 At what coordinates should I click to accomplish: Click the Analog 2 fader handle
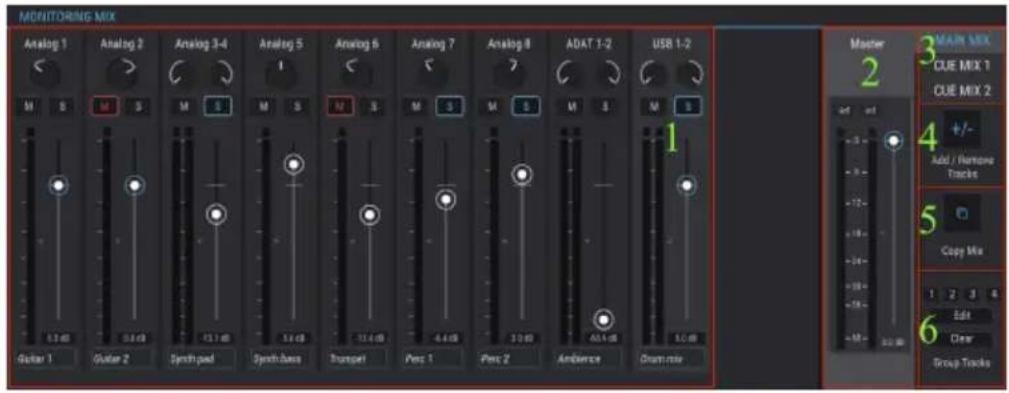pos(134,185)
